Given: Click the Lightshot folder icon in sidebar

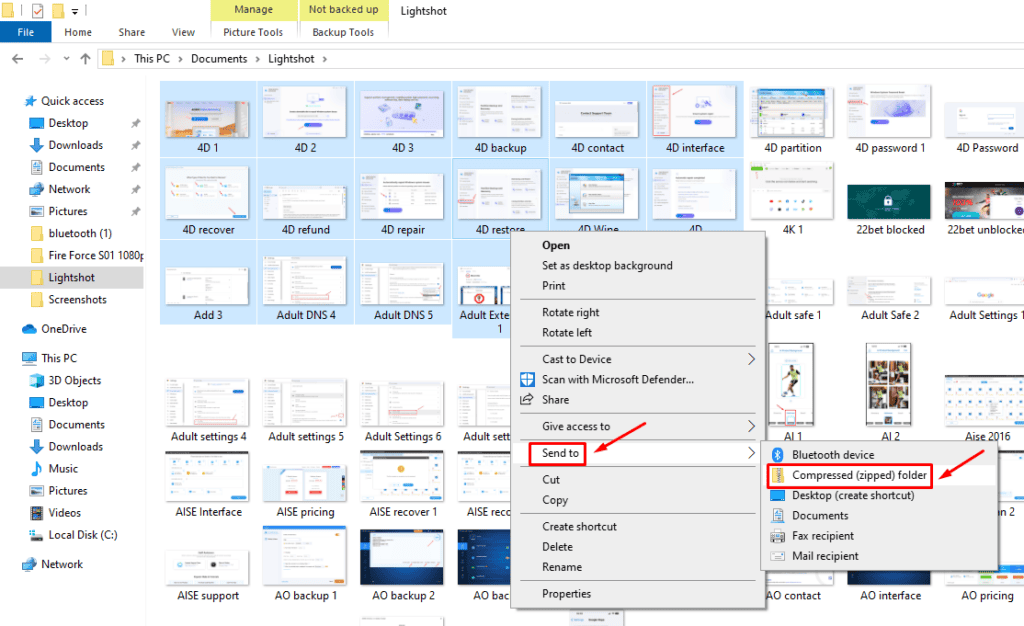Looking at the screenshot, I should point(37,277).
